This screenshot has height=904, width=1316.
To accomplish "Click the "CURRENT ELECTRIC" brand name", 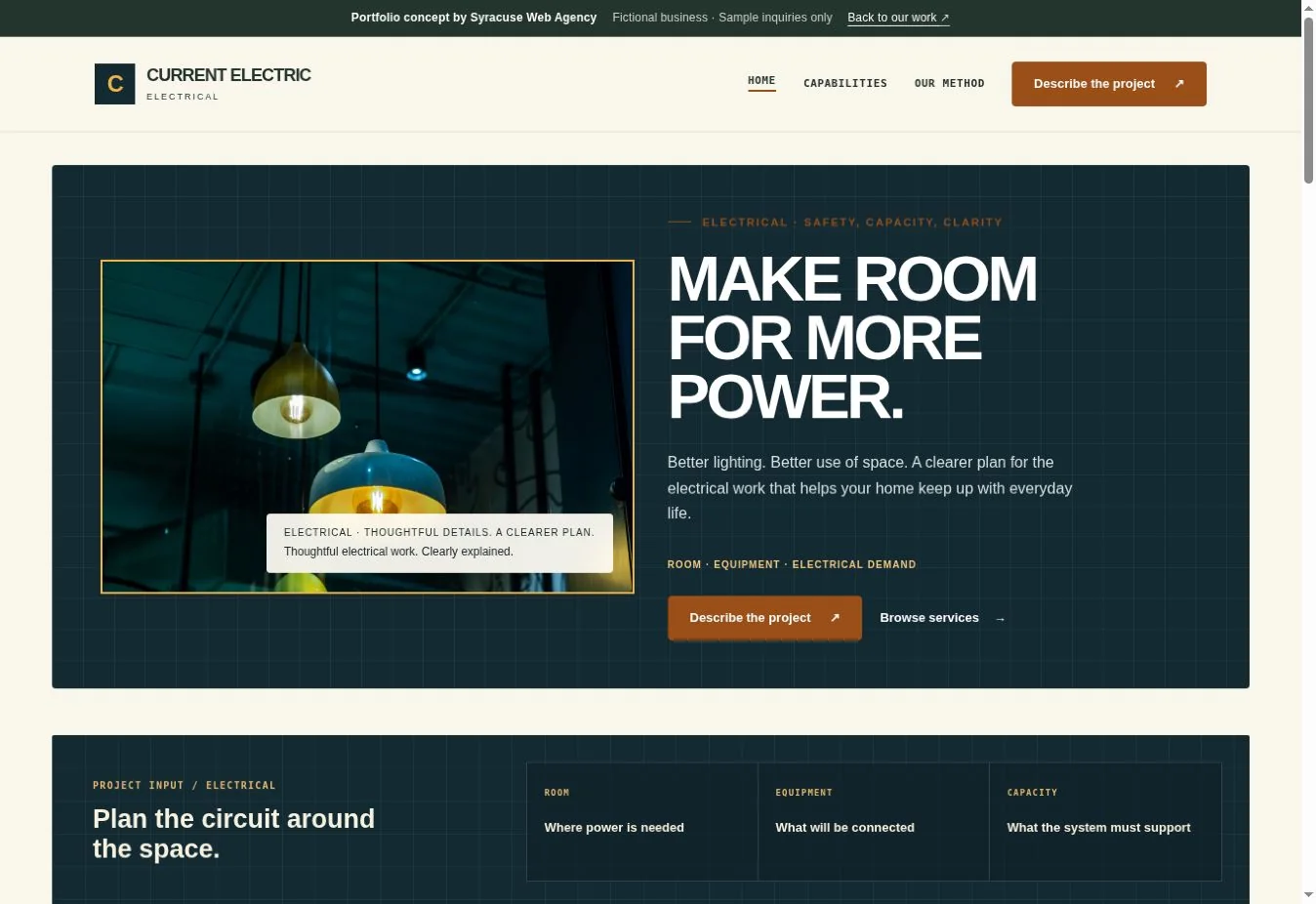I will click(x=228, y=75).
